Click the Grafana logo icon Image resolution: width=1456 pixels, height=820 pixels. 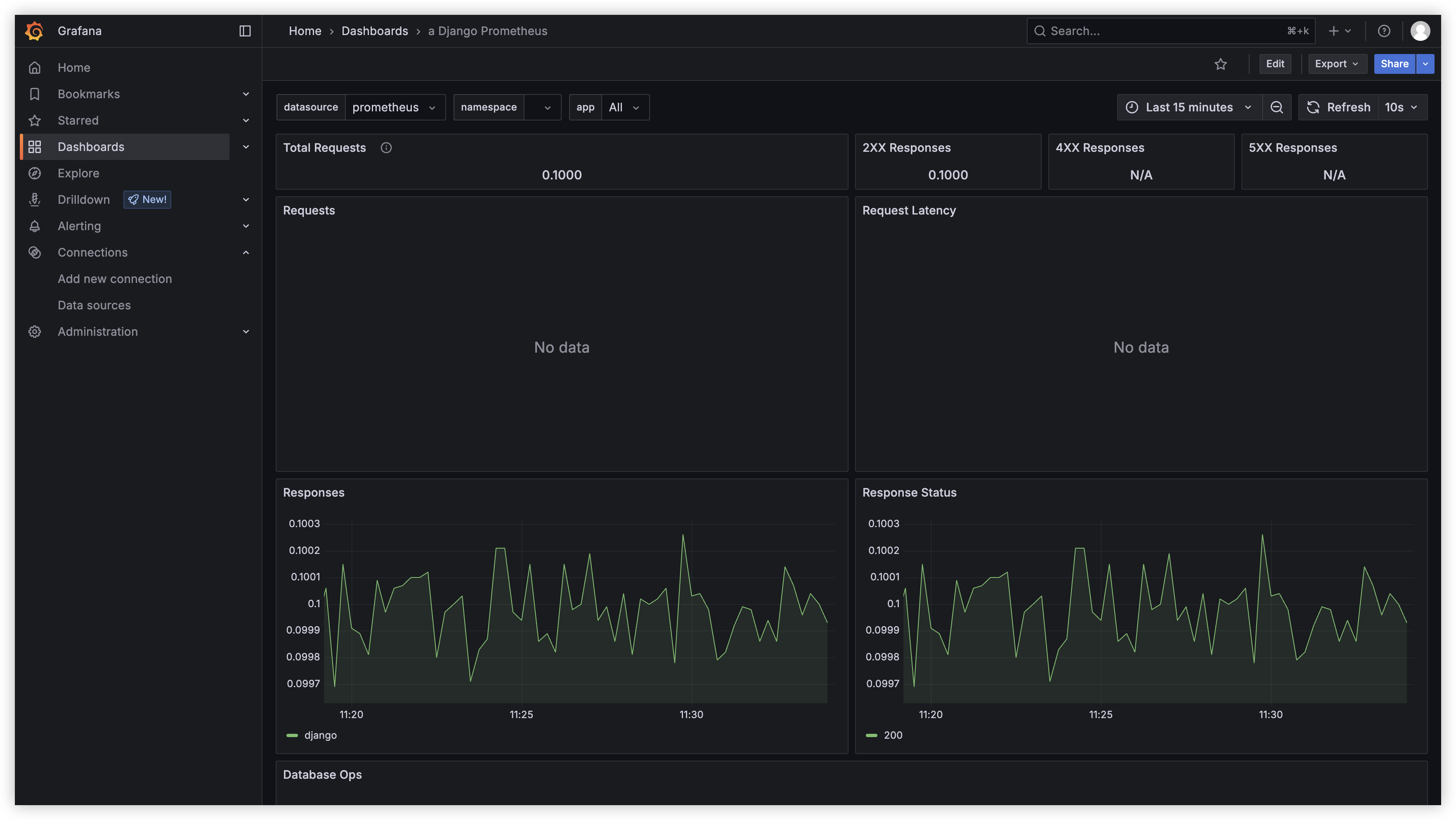tap(35, 31)
